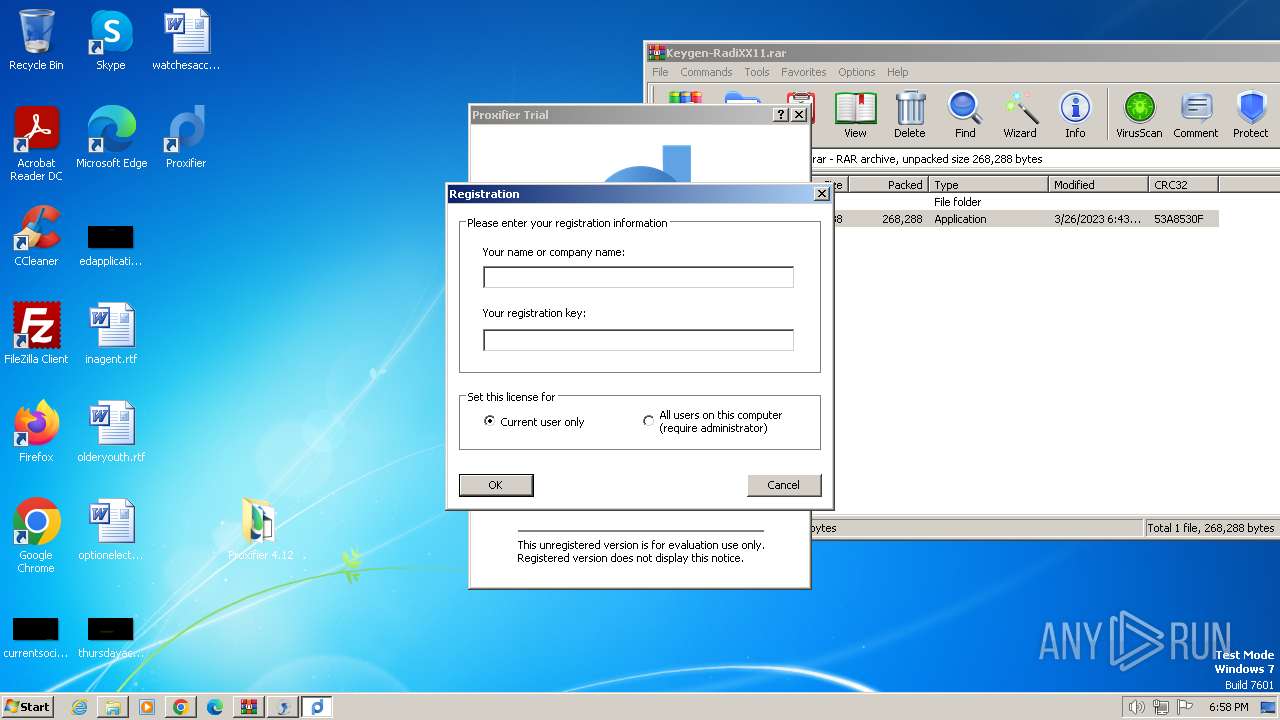Screen dimensions: 1280x720
Task: Launch CCleaner from the desktop
Action: pos(36,236)
